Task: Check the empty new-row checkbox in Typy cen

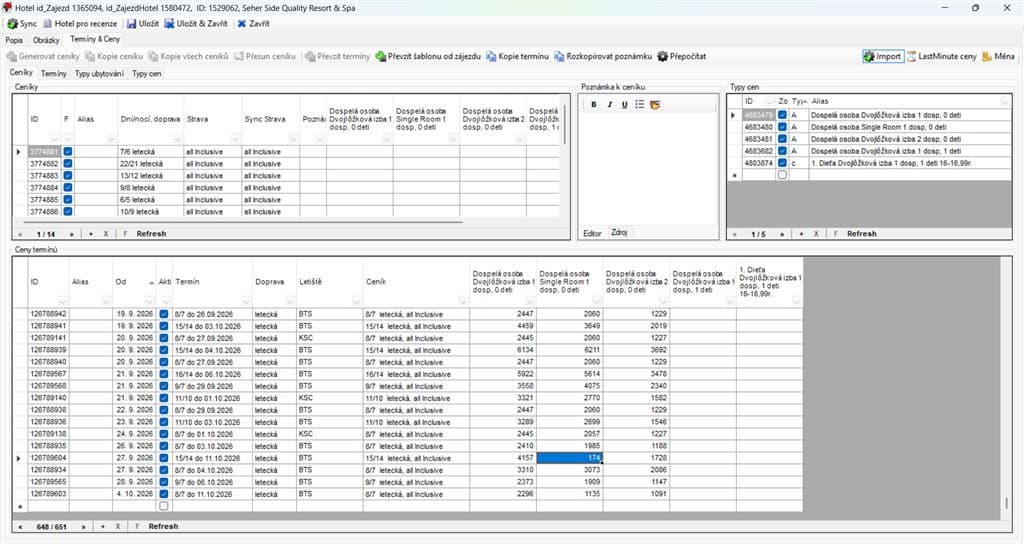Action: tap(782, 175)
